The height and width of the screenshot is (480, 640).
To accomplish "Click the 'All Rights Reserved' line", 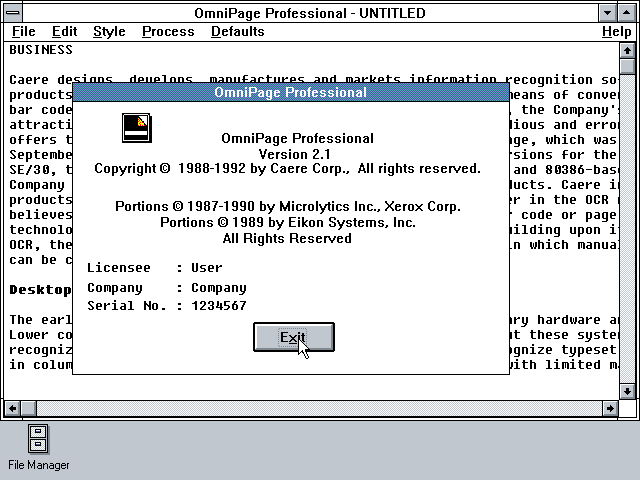I will 287,238.
